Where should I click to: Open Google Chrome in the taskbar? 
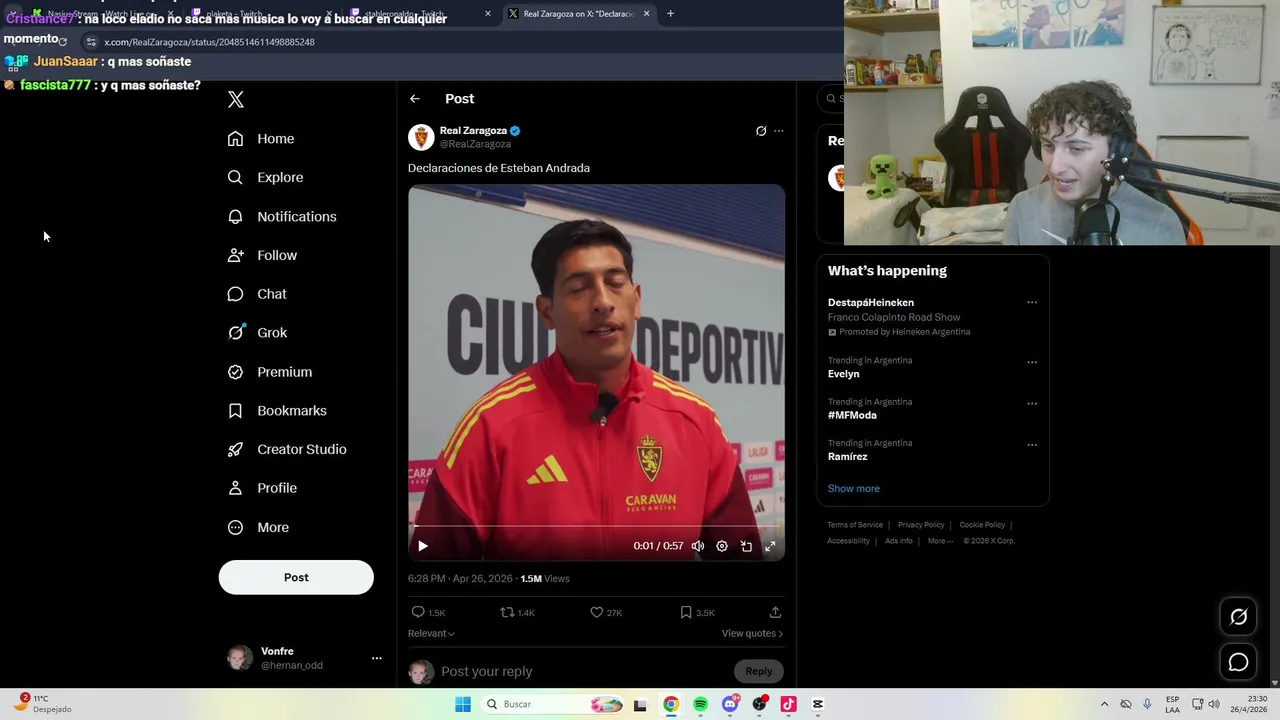click(671, 704)
